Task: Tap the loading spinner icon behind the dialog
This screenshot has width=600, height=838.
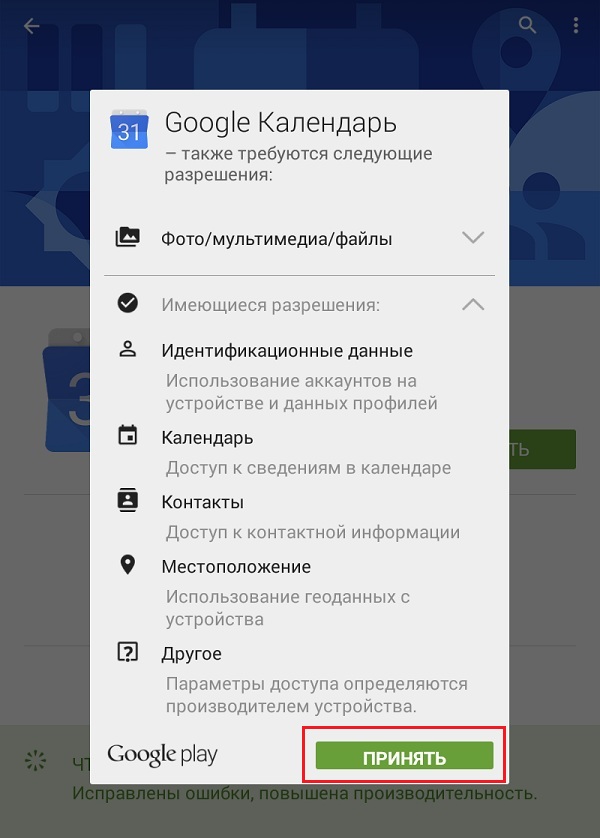Action: 36,761
